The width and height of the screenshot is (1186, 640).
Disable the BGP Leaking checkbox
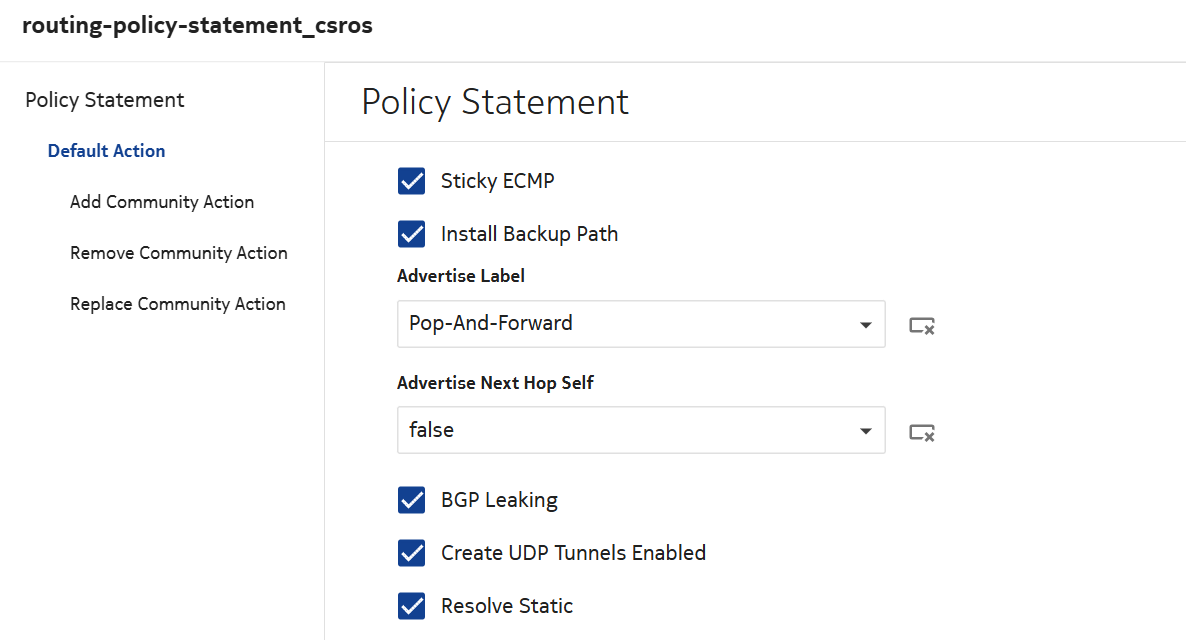[x=412, y=500]
